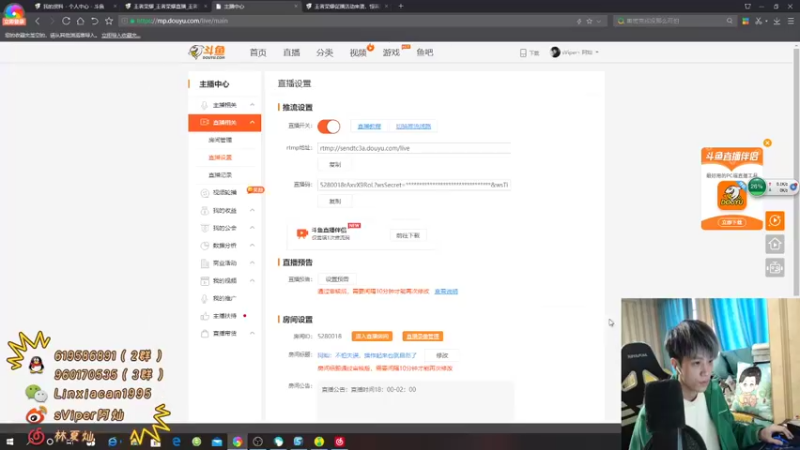Image resolution: width=800 pixels, height=450 pixels.
Task: Expand the 我的公会 sidebar section
Action: [252, 228]
